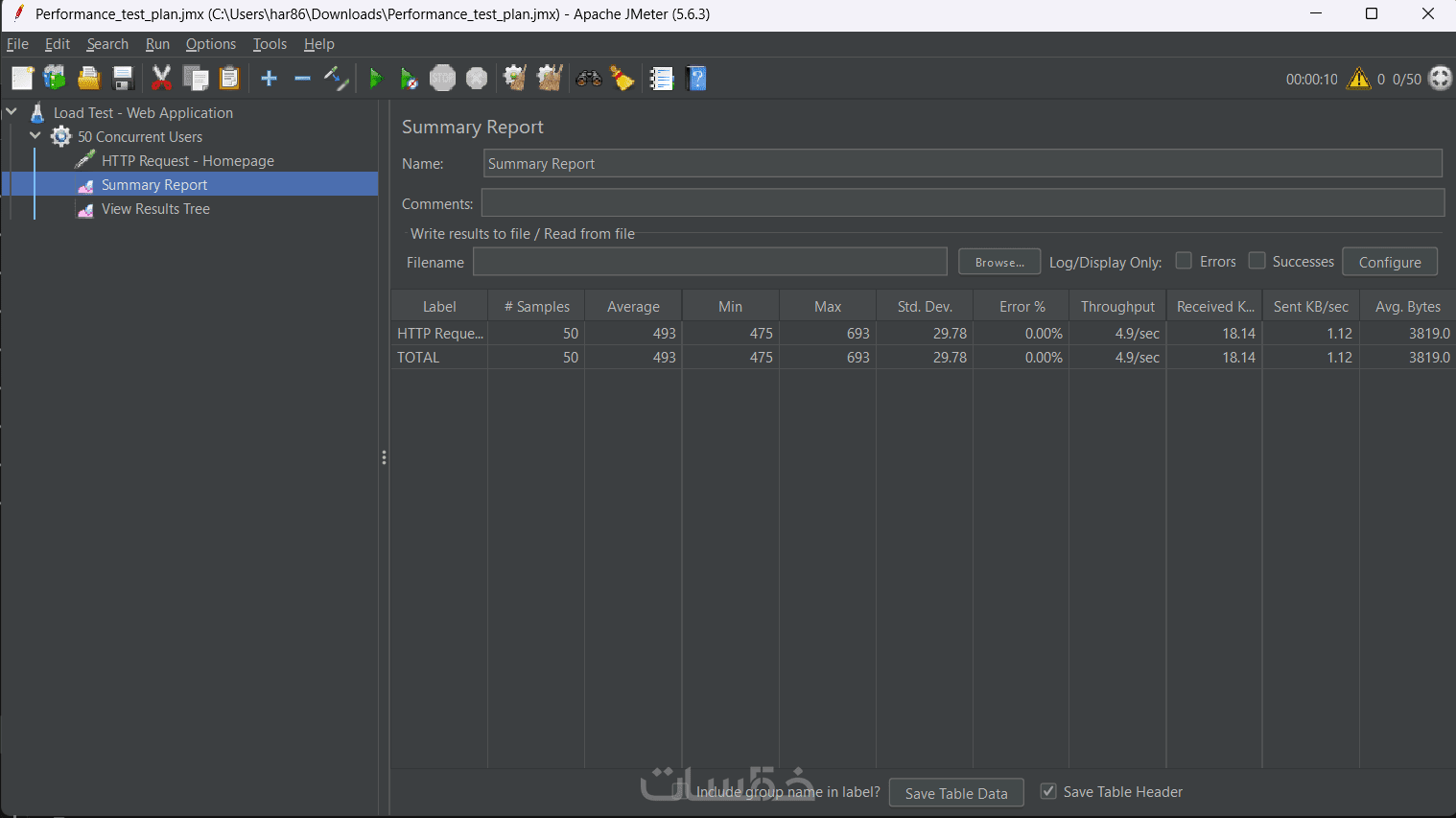Expand all tree nodes with plus icon
The height and width of the screenshot is (818, 1456).
coord(269,79)
